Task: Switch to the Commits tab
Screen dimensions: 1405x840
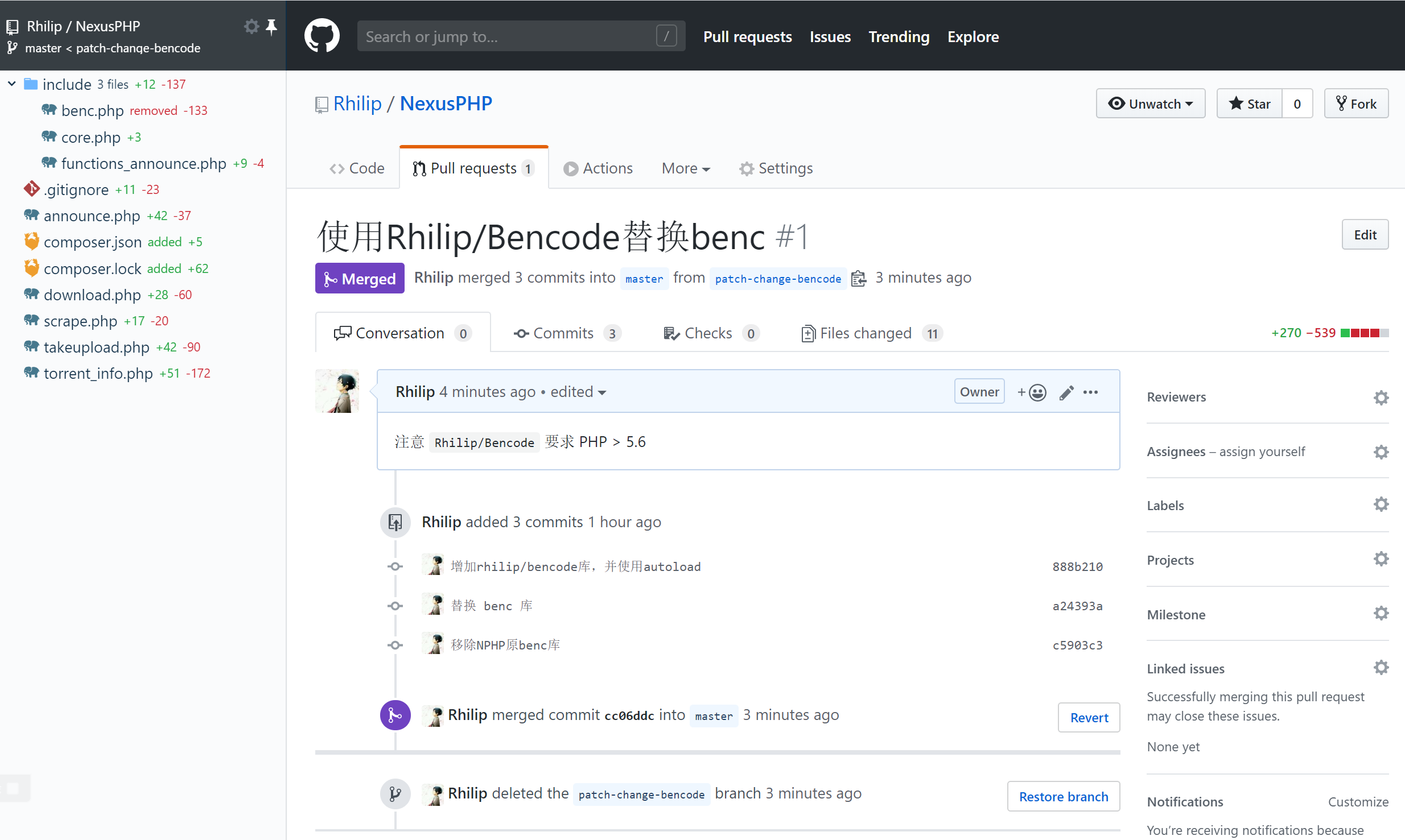Action: [567, 333]
